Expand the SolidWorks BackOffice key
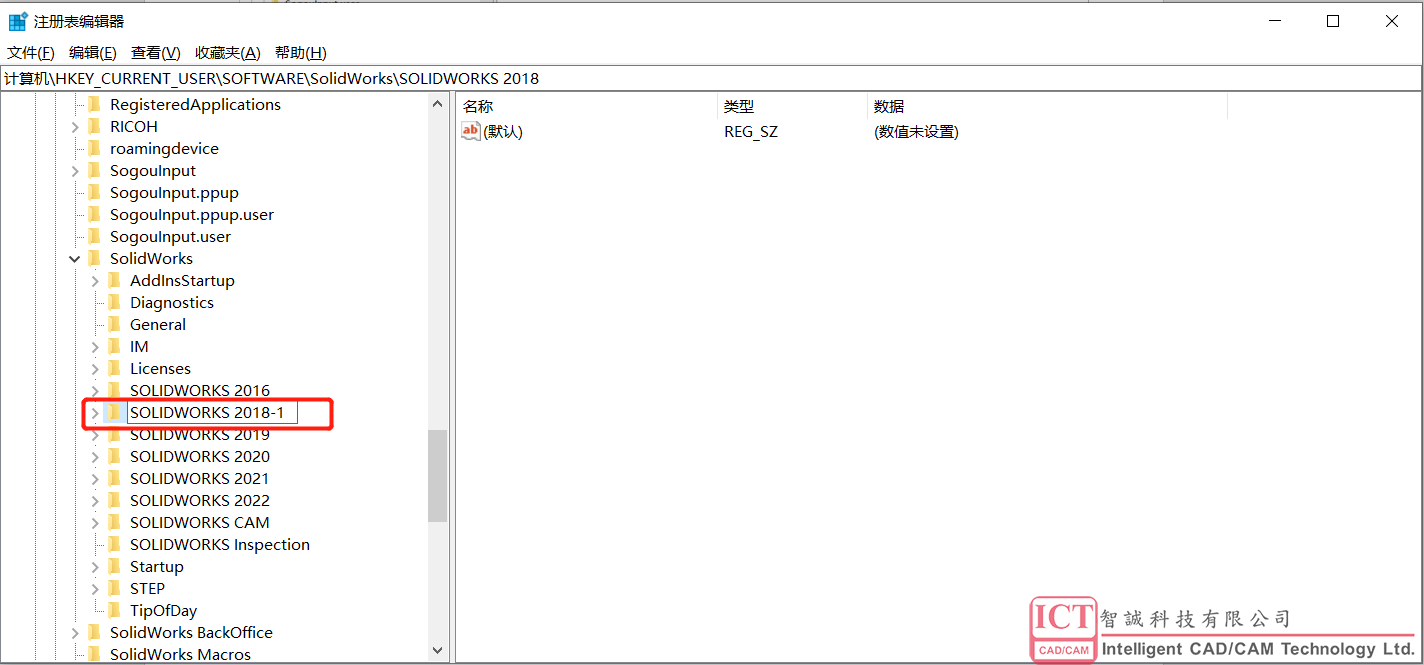The image size is (1424, 665). [x=75, y=633]
